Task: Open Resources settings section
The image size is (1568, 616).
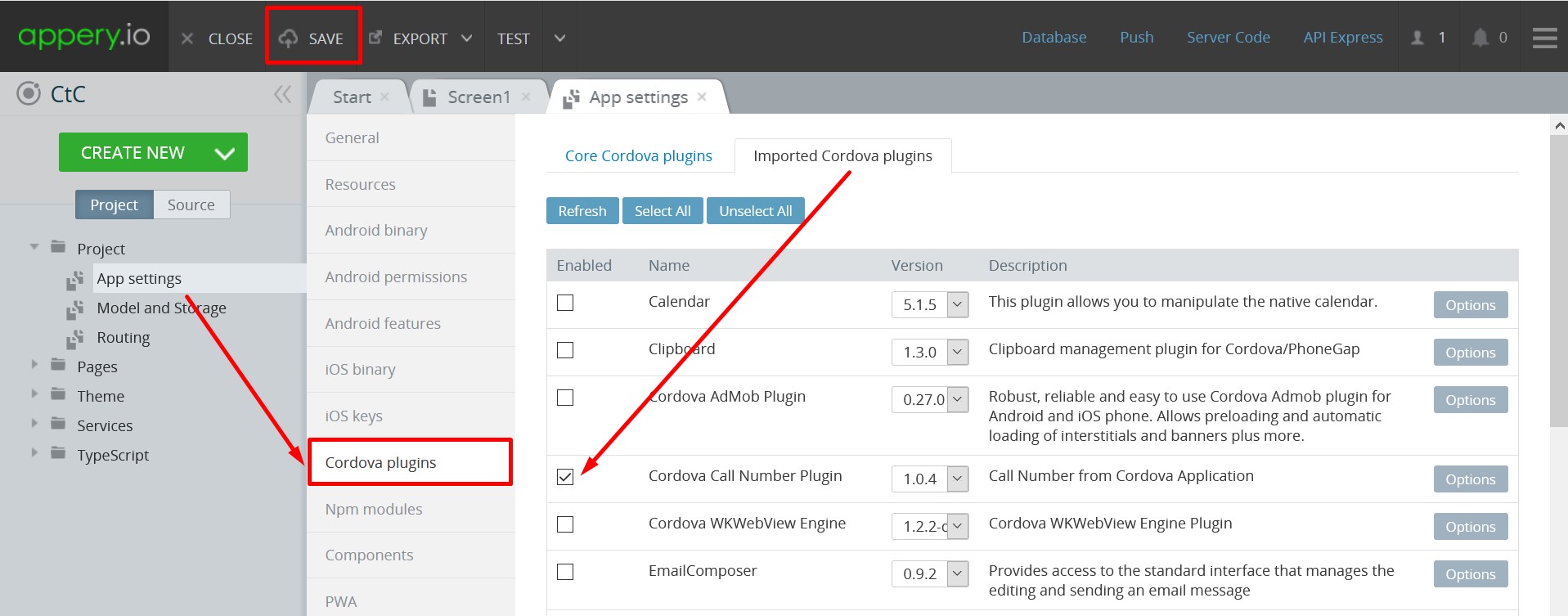Action: [x=411, y=184]
